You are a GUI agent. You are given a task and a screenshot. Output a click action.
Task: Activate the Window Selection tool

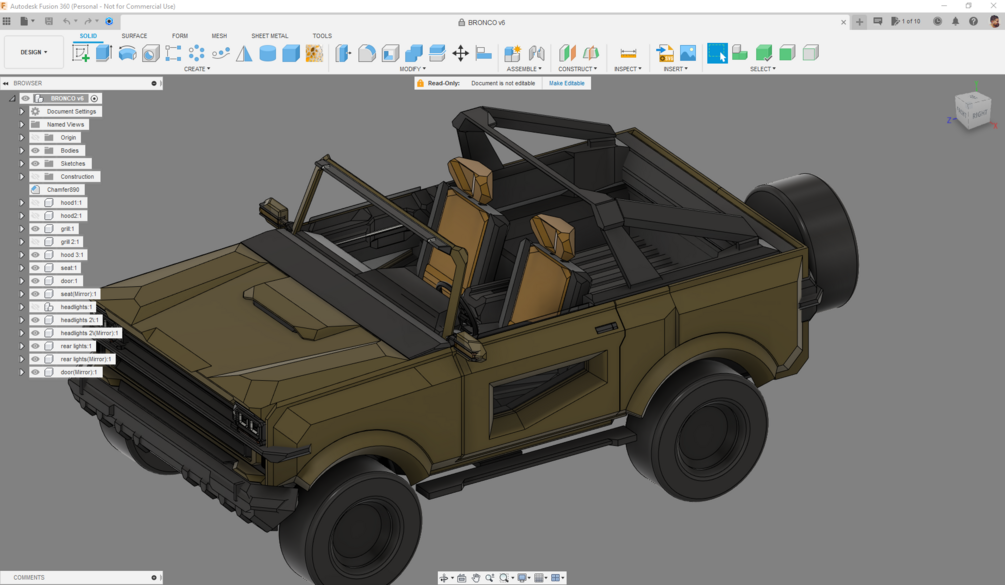point(717,53)
